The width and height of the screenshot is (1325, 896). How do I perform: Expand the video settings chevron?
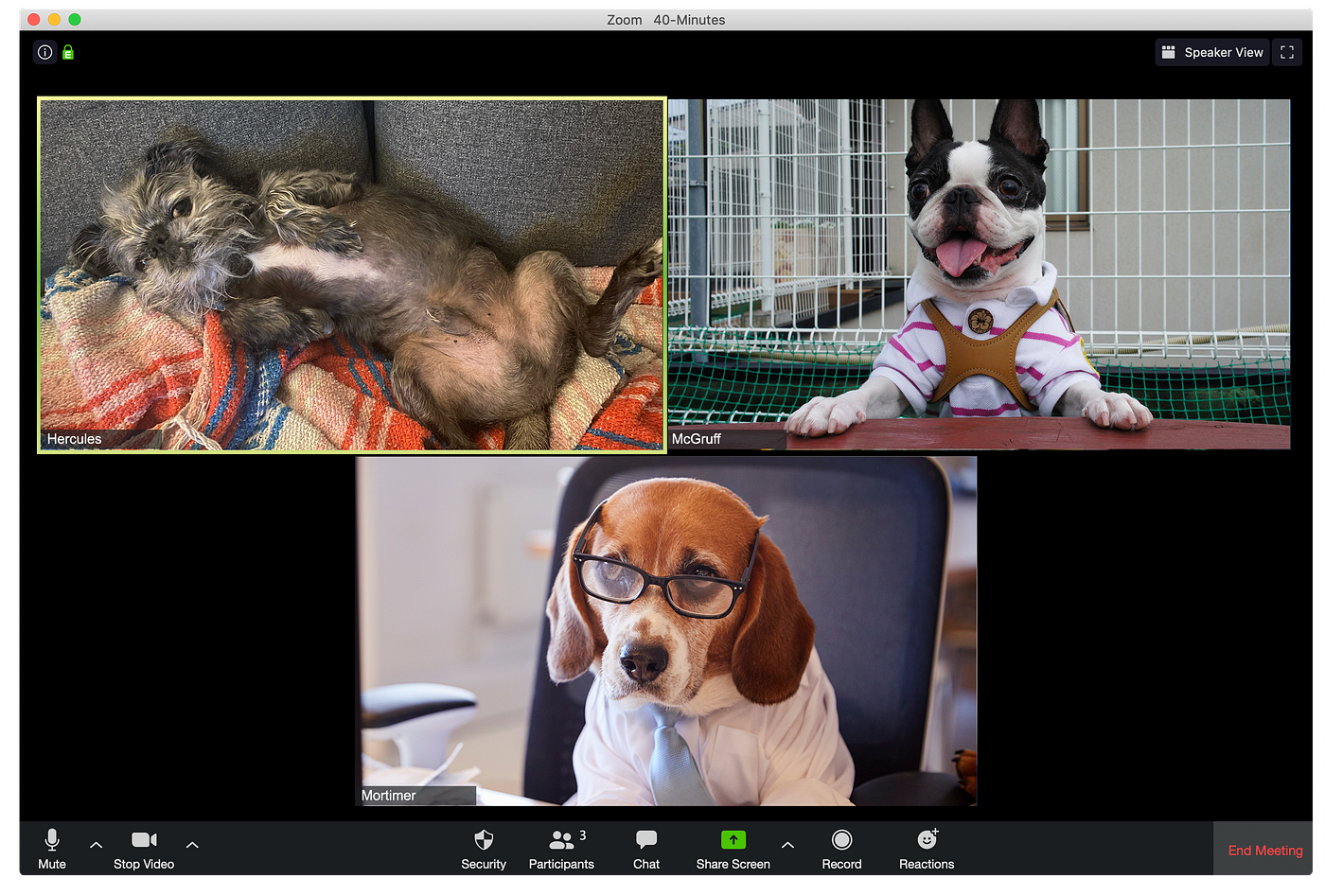point(192,844)
